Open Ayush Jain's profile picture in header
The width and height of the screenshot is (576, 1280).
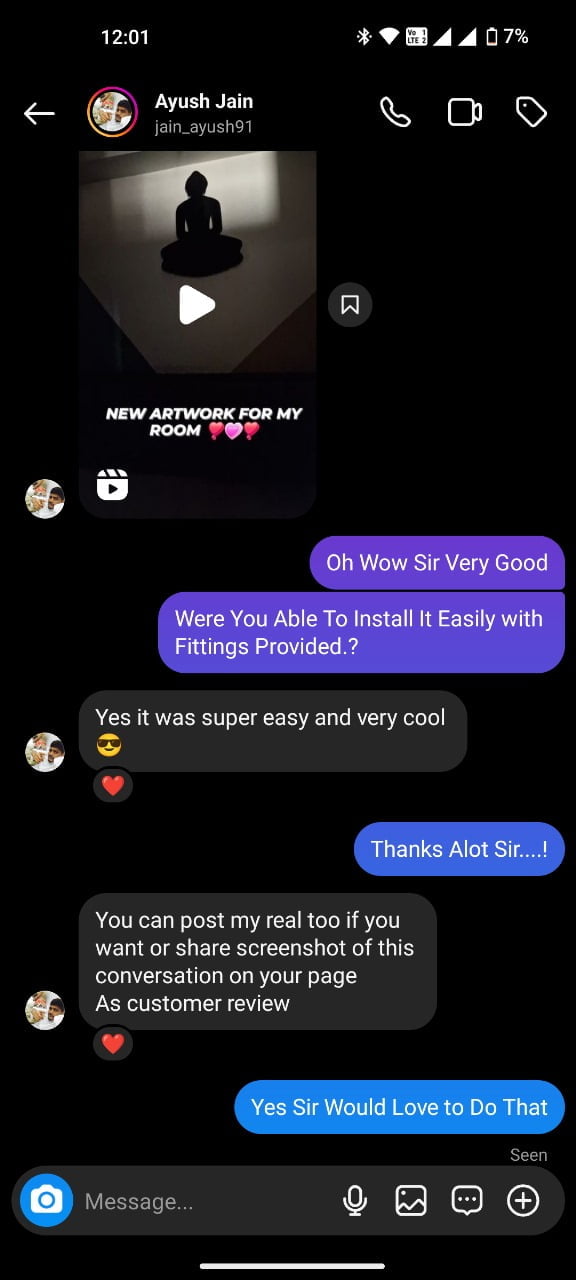point(113,112)
